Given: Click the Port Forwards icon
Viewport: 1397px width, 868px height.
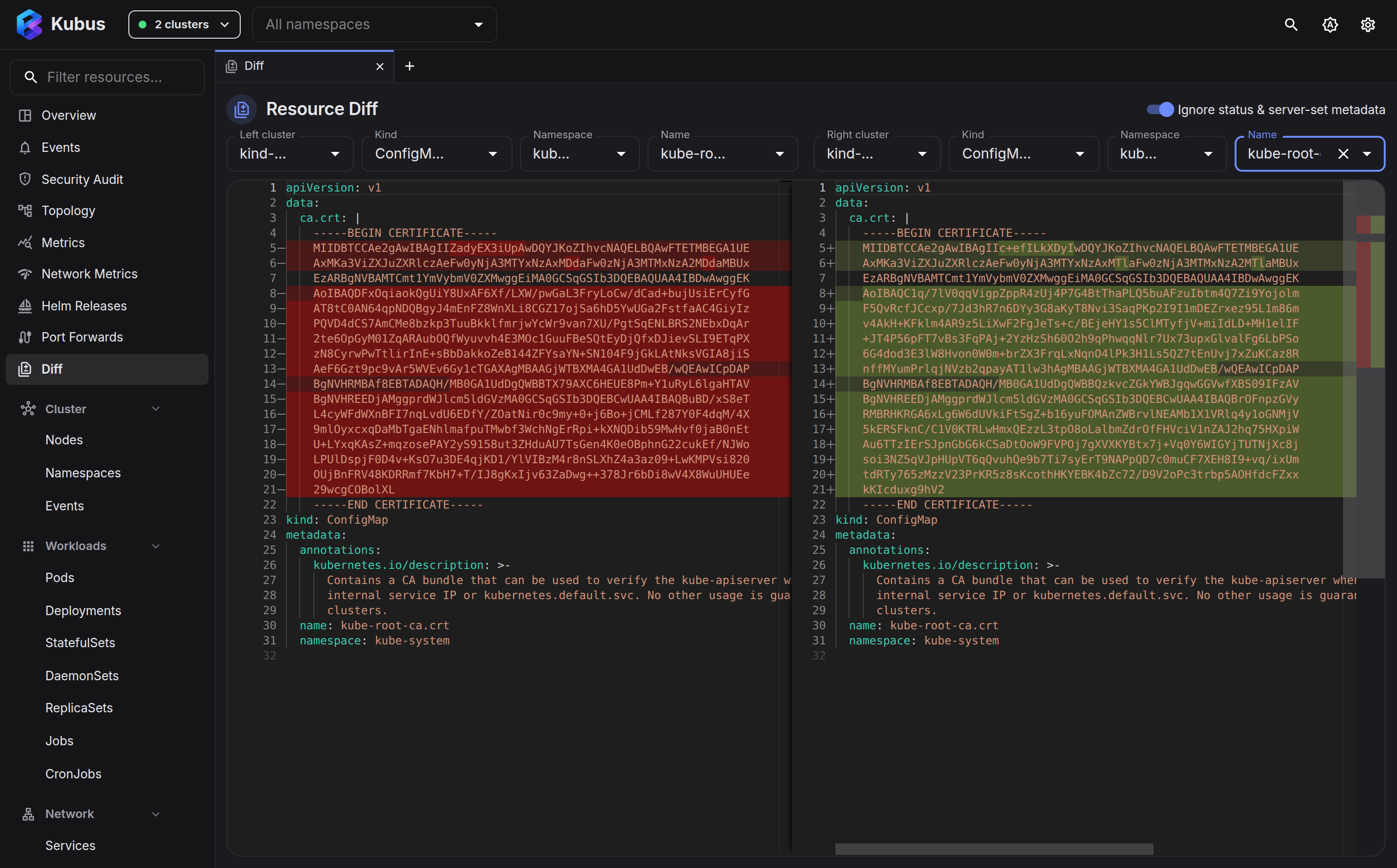Looking at the screenshot, I should pyautogui.click(x=25, y=337).
